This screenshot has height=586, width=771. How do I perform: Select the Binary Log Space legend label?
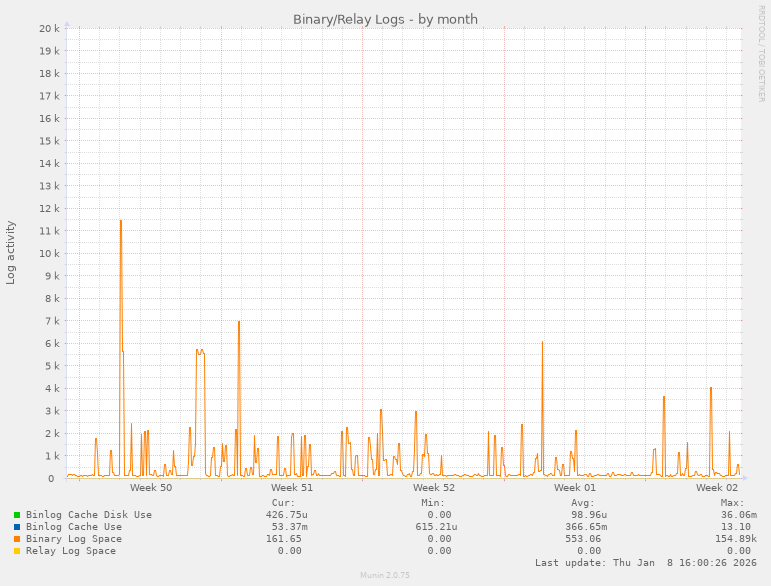pyautogui.click(x=74, y=539)
